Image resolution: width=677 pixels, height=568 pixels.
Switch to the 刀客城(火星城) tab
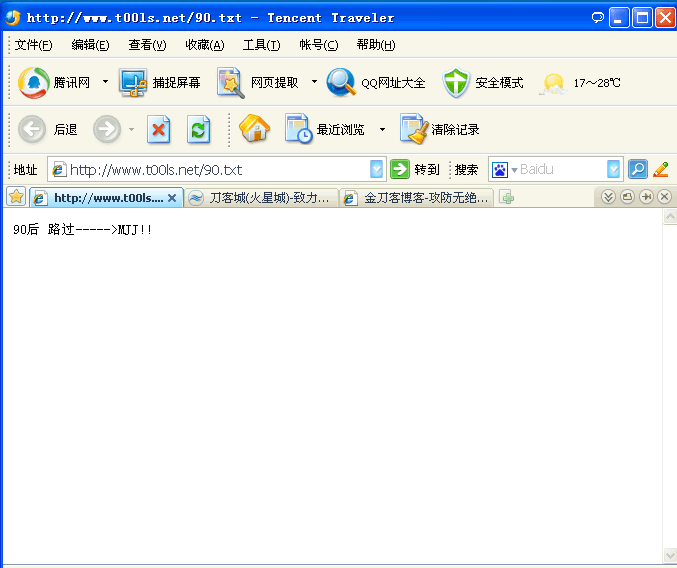tap(261, 198)
